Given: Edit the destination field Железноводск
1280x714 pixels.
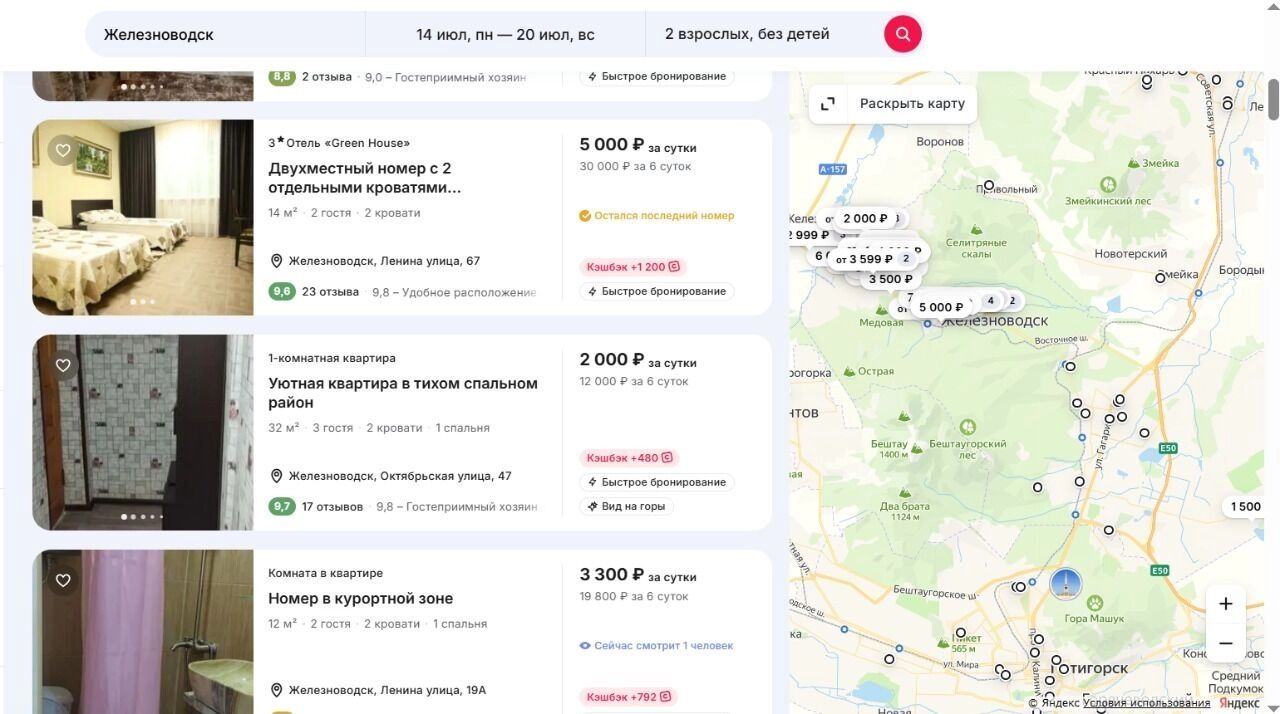Looking at the screenshot, I should [x=225, y=34].
